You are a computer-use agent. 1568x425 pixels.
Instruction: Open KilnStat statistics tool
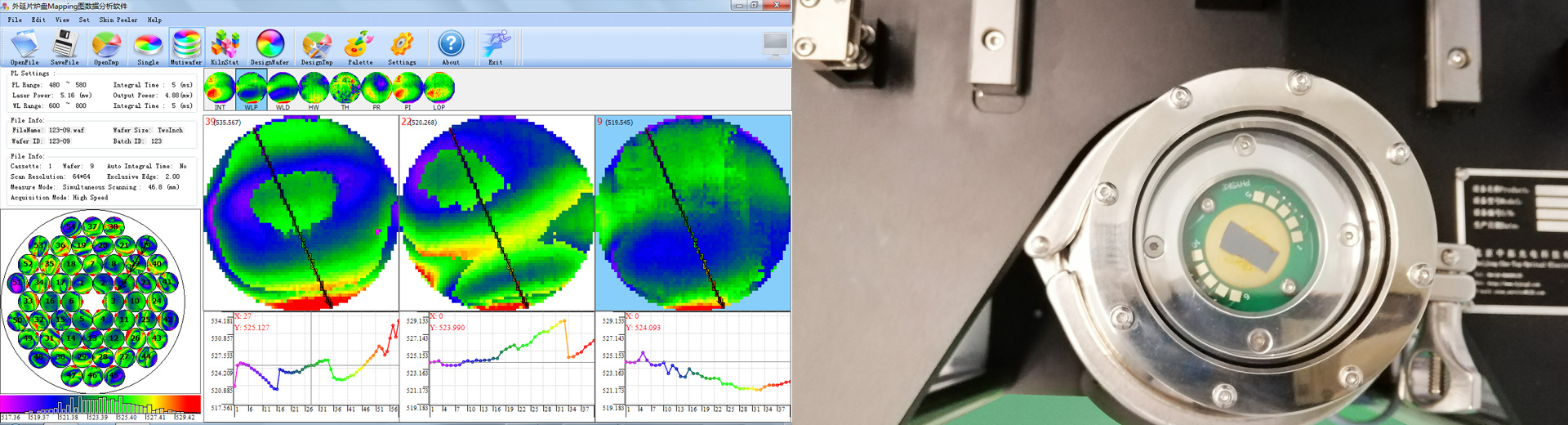pos(225,46)
